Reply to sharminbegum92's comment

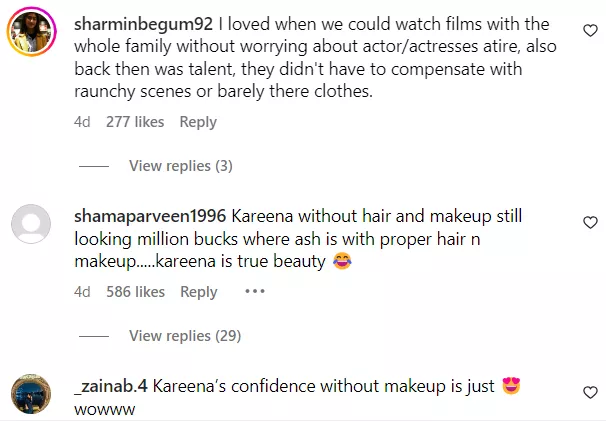pos(198,122)
